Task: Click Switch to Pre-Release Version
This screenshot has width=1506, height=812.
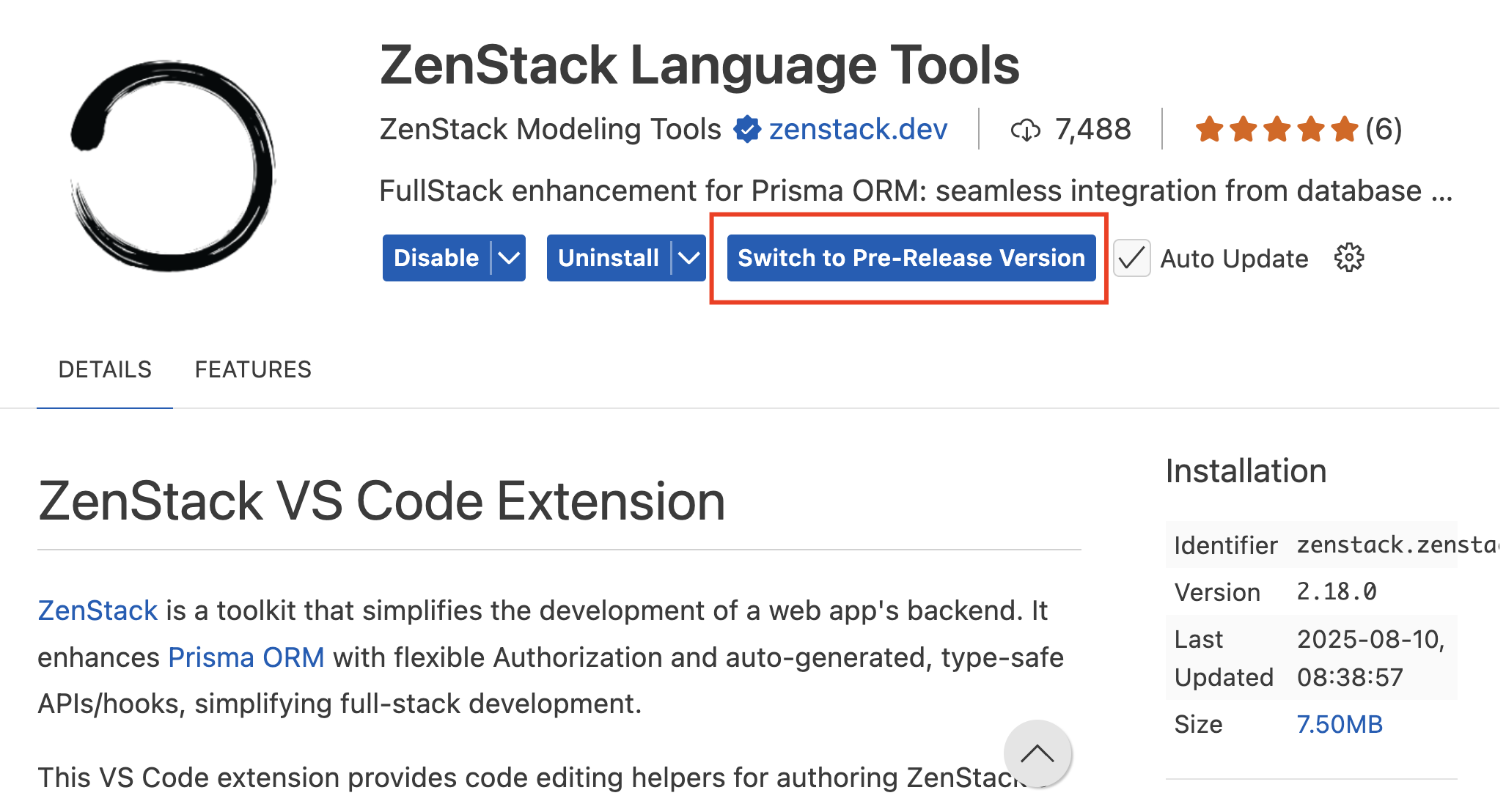Action: point(911,258)
